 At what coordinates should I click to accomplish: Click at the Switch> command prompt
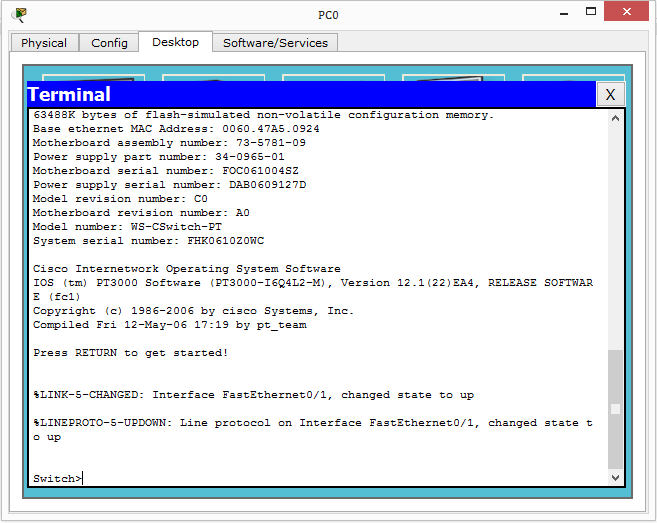coord(58,479)
